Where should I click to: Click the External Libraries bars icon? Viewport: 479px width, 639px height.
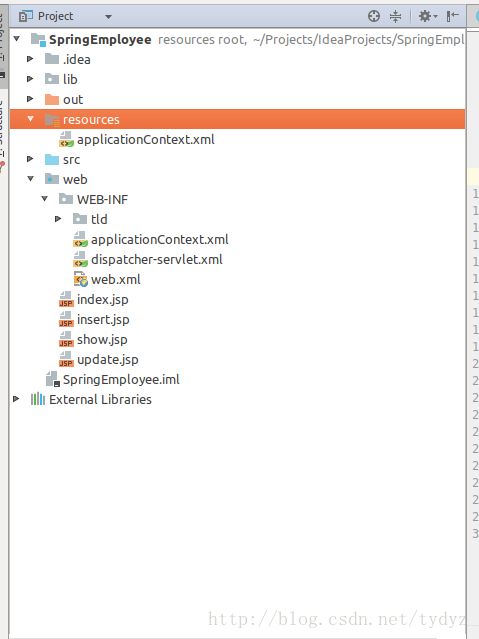click(38, 399)
